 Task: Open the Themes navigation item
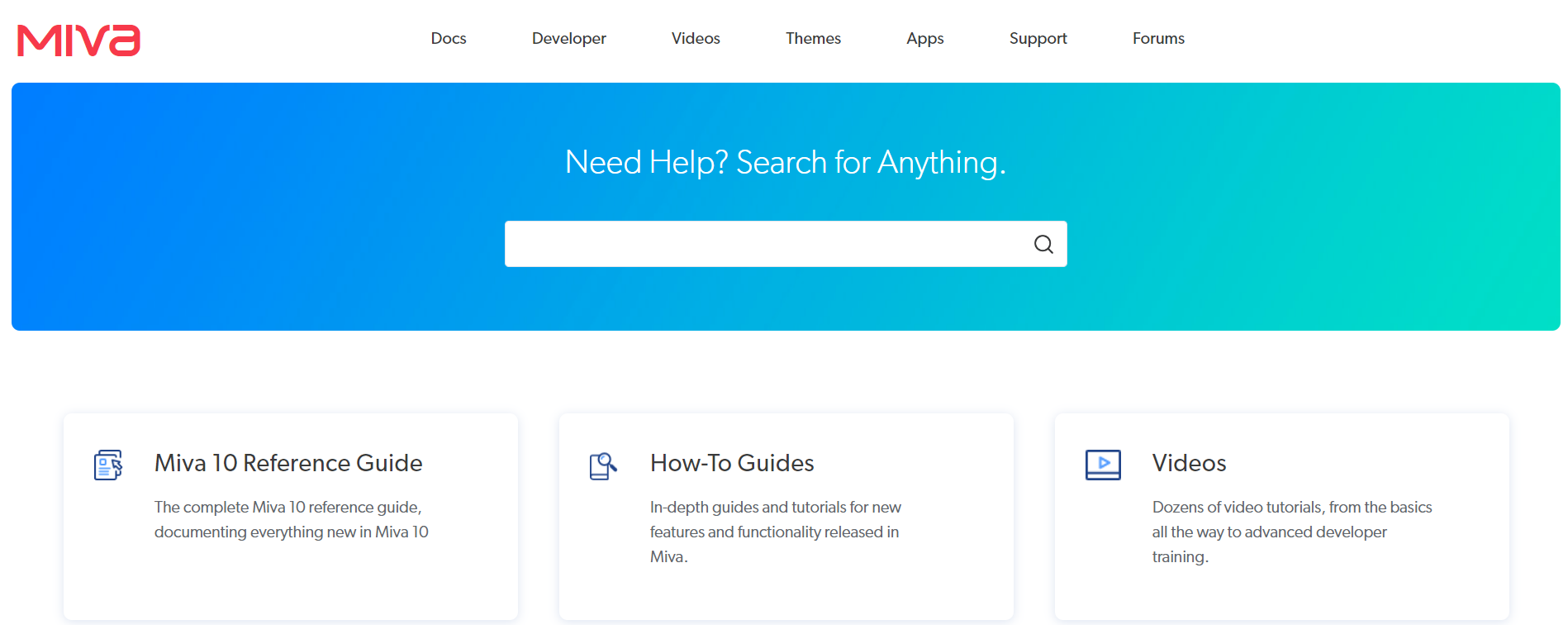click(813, 39)
